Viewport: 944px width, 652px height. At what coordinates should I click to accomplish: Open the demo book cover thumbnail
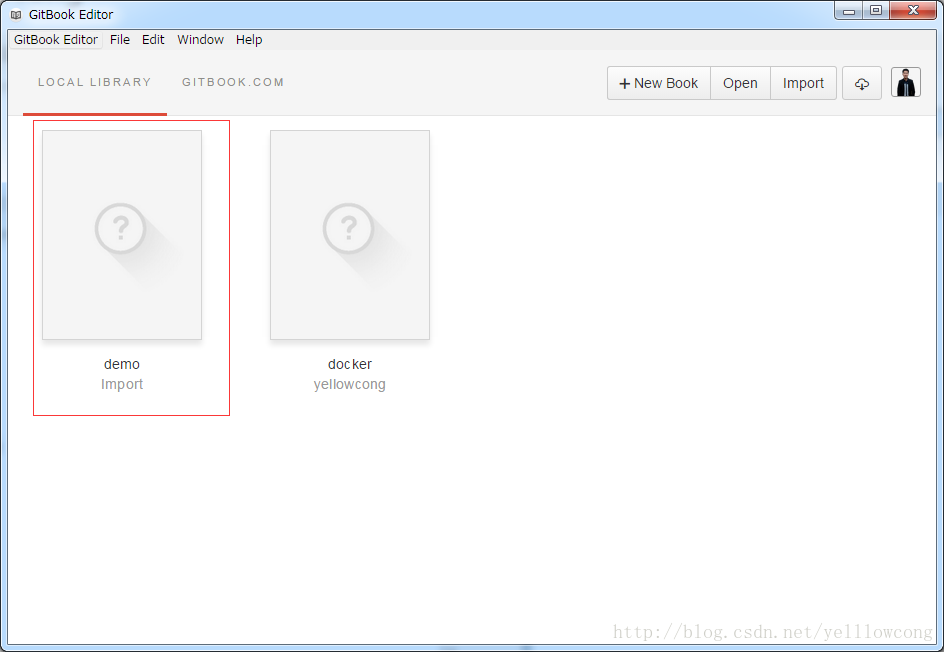[x=122, y=235]
